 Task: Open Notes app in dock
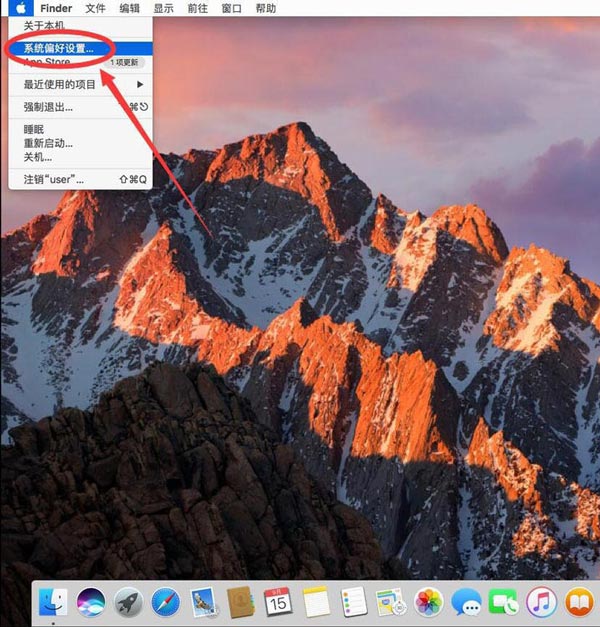tap(315, 601)
